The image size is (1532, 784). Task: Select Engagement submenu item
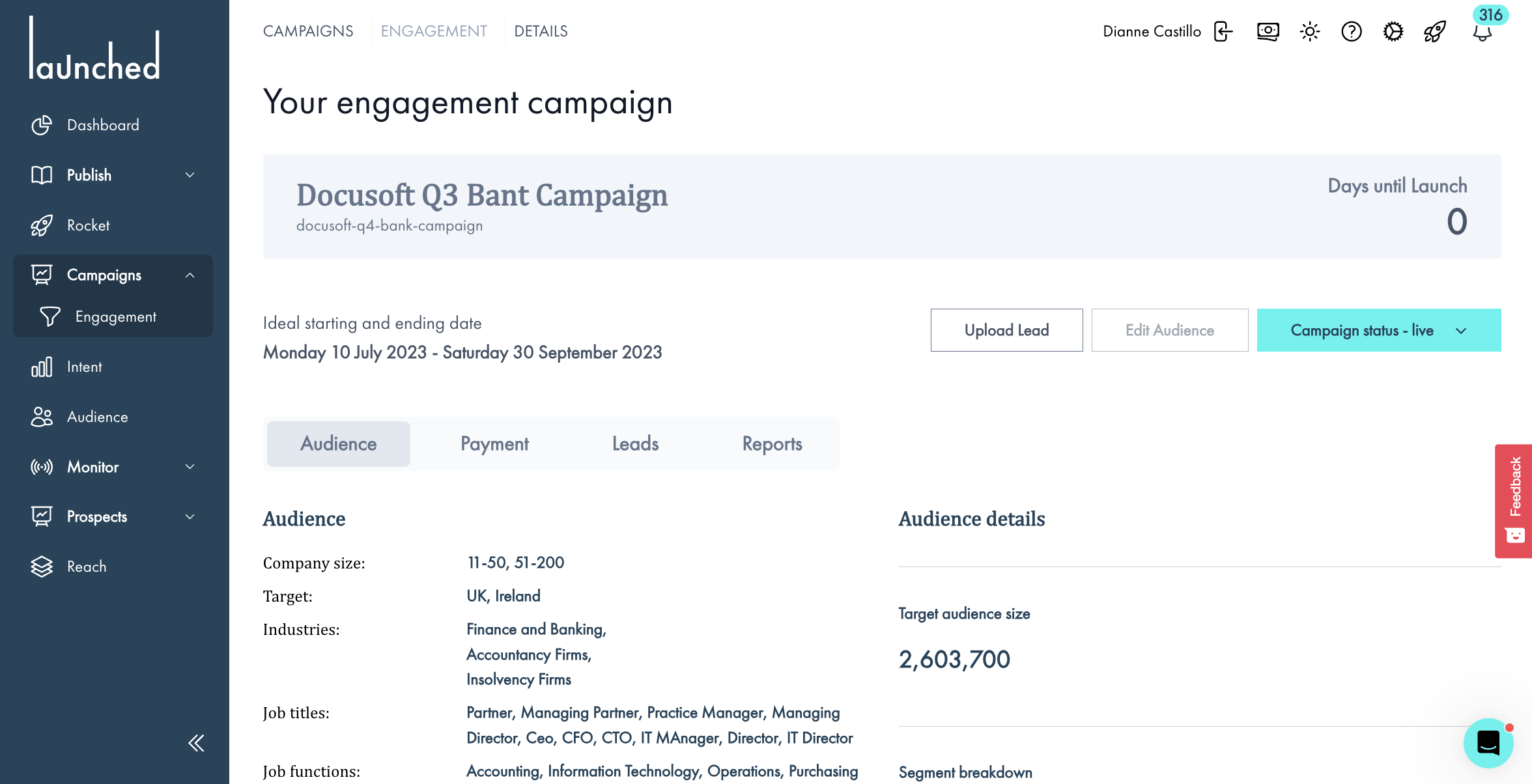tap(116, 316)
